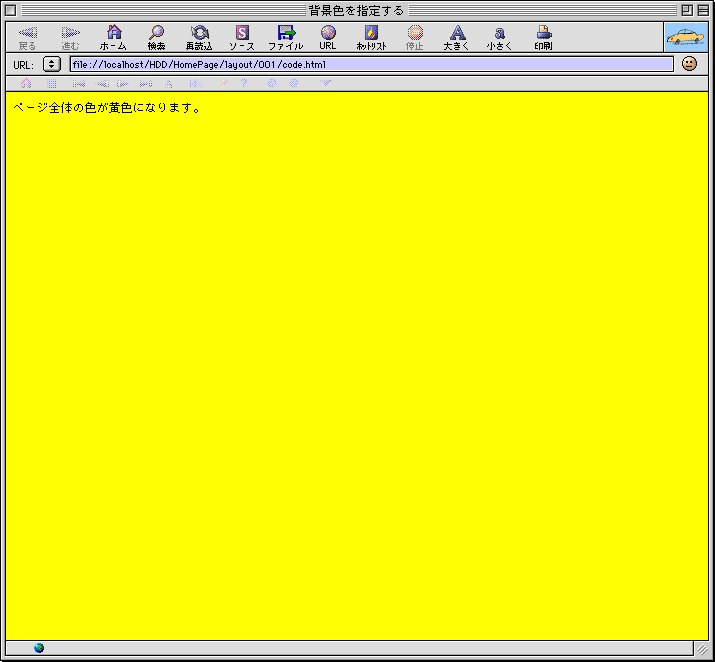Open the ホットリスト (Hotlist) icon
715x662 pixels.
[x=371, y=32]
